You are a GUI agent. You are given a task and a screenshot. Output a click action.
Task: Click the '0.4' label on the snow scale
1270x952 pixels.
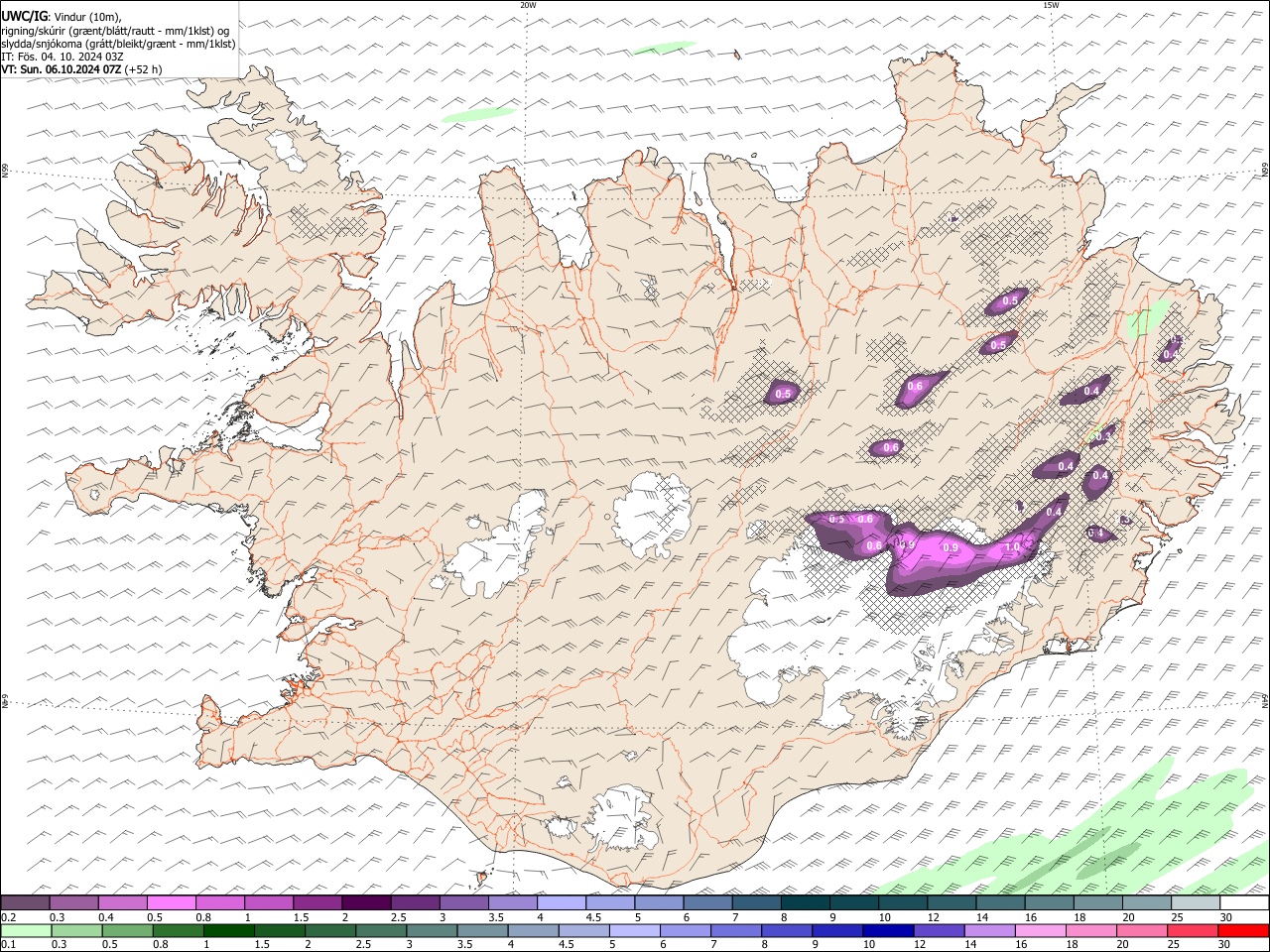point(107,917)
